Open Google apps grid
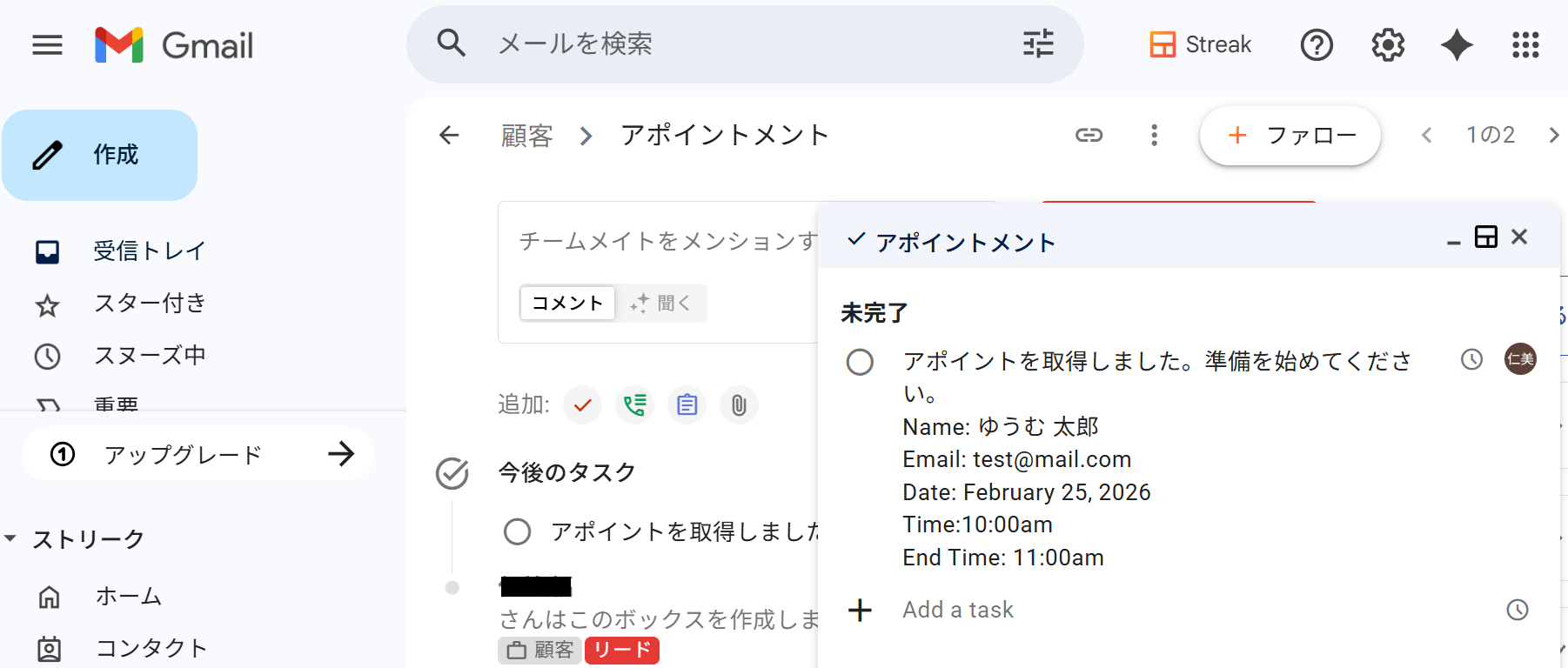The height and width of the screenshot is (668, 1568). pyautogui.click(x=1525, y=44)
